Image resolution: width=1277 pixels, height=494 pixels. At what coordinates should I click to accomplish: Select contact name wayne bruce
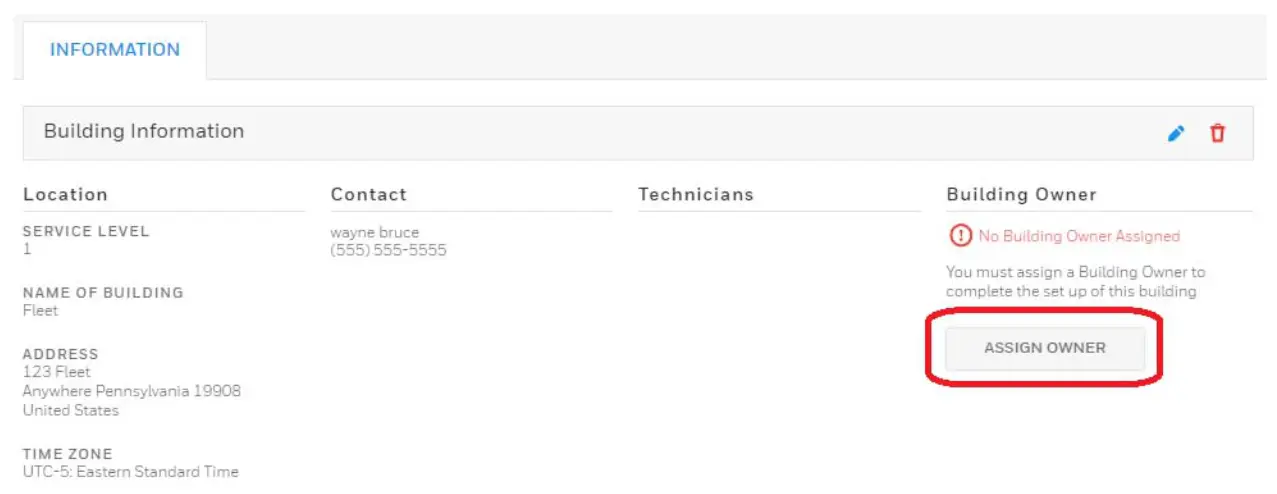(x=375, y=233)
